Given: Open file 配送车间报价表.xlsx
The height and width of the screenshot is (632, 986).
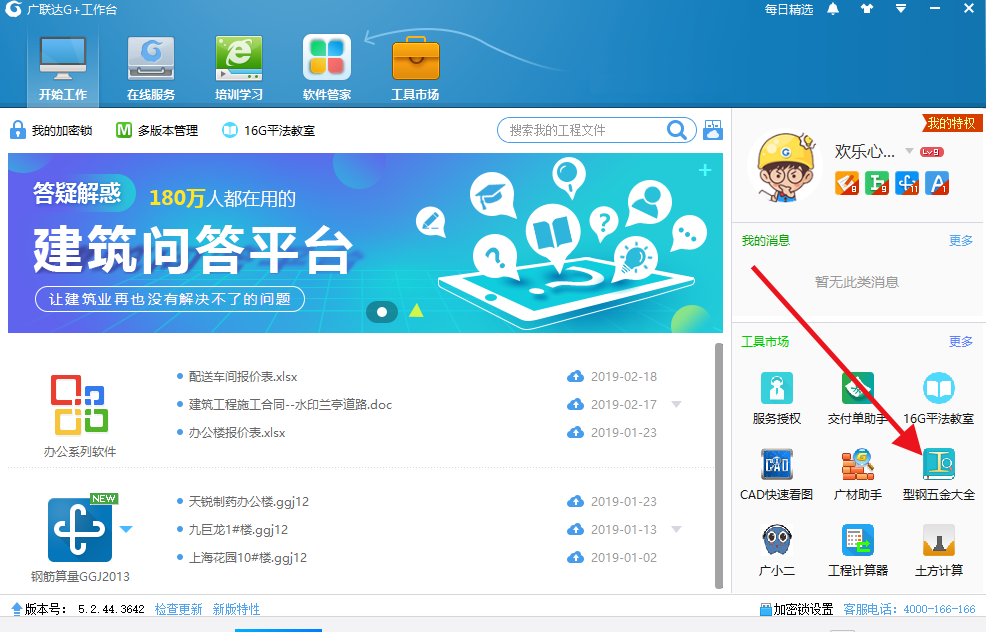Looking at the screenshot, I should [x=243, y=377].
